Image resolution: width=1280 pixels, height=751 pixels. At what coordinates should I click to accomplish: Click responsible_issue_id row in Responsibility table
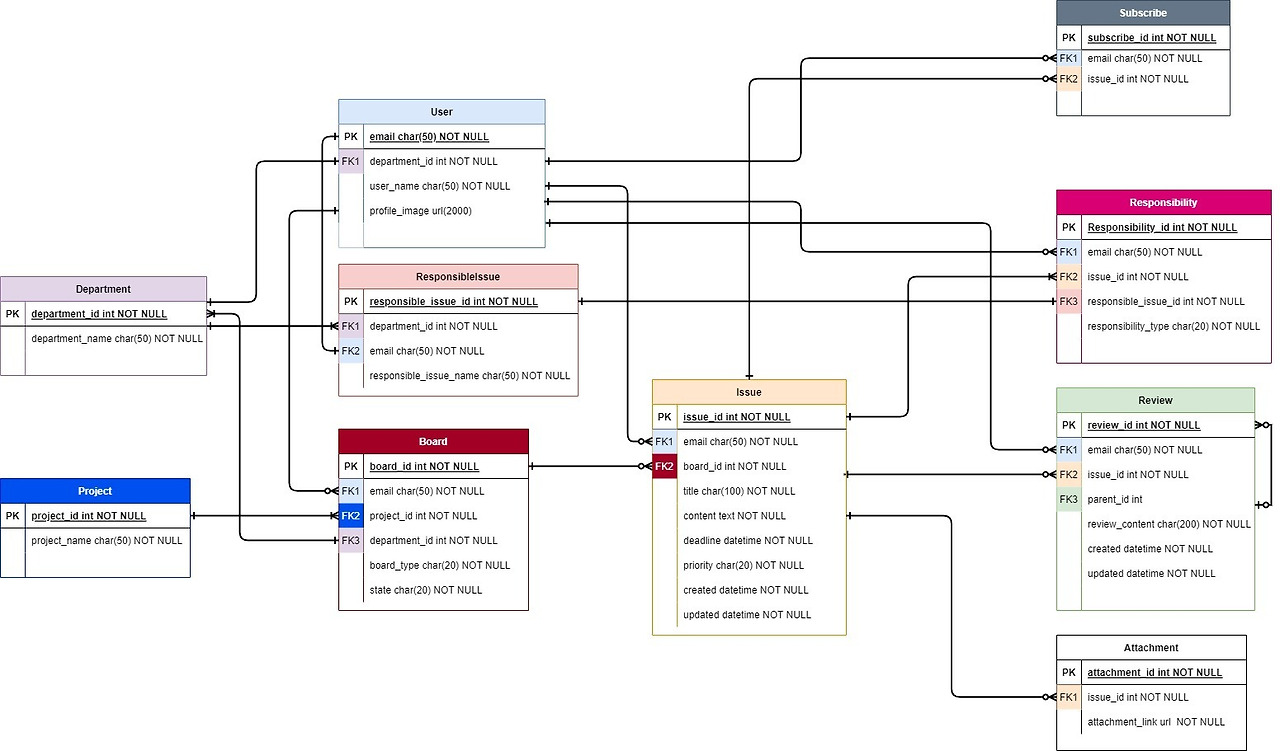1164,301
